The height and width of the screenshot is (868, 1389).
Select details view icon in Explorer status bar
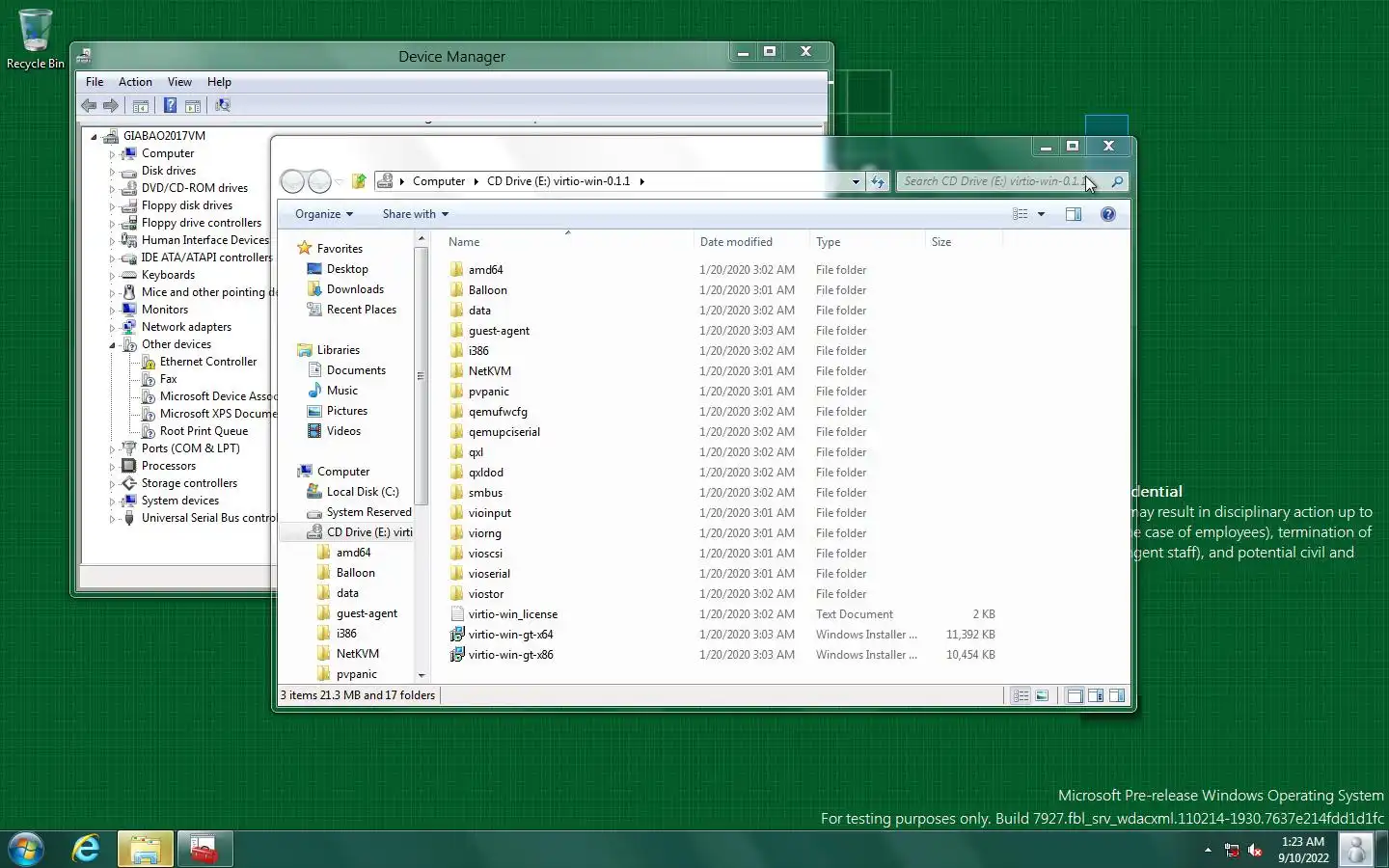click(x=1021, y=695)
